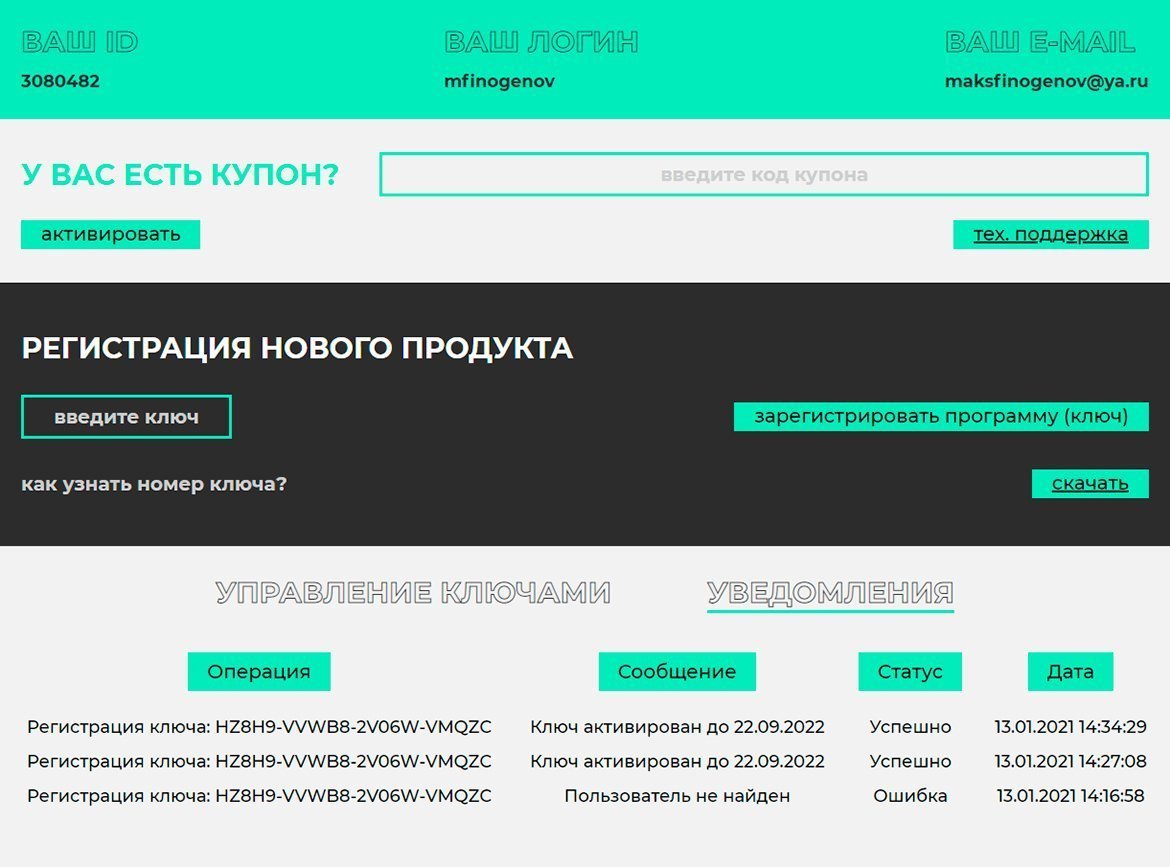Click Регистрация нового продукта heading
This screenshot has height=867, width=1170.
[x=297, y=348]
